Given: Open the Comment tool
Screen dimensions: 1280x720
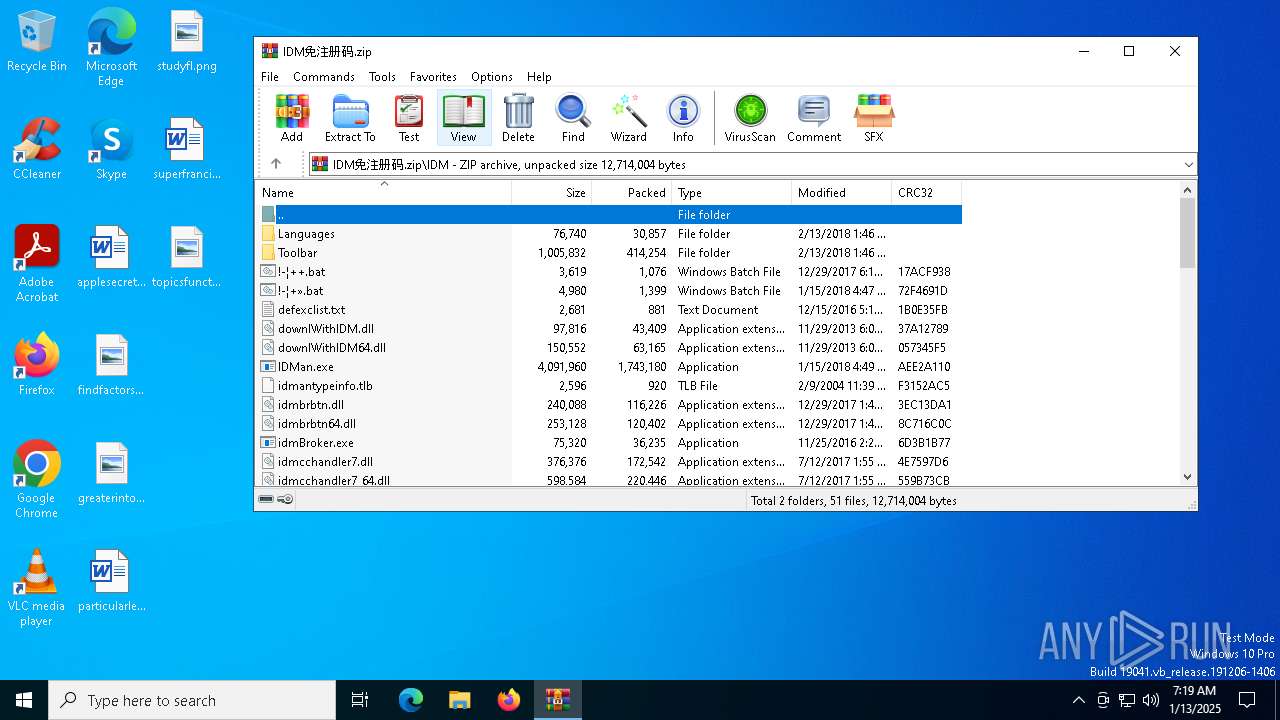Looking at the screenshot, I should pos(814,118).
